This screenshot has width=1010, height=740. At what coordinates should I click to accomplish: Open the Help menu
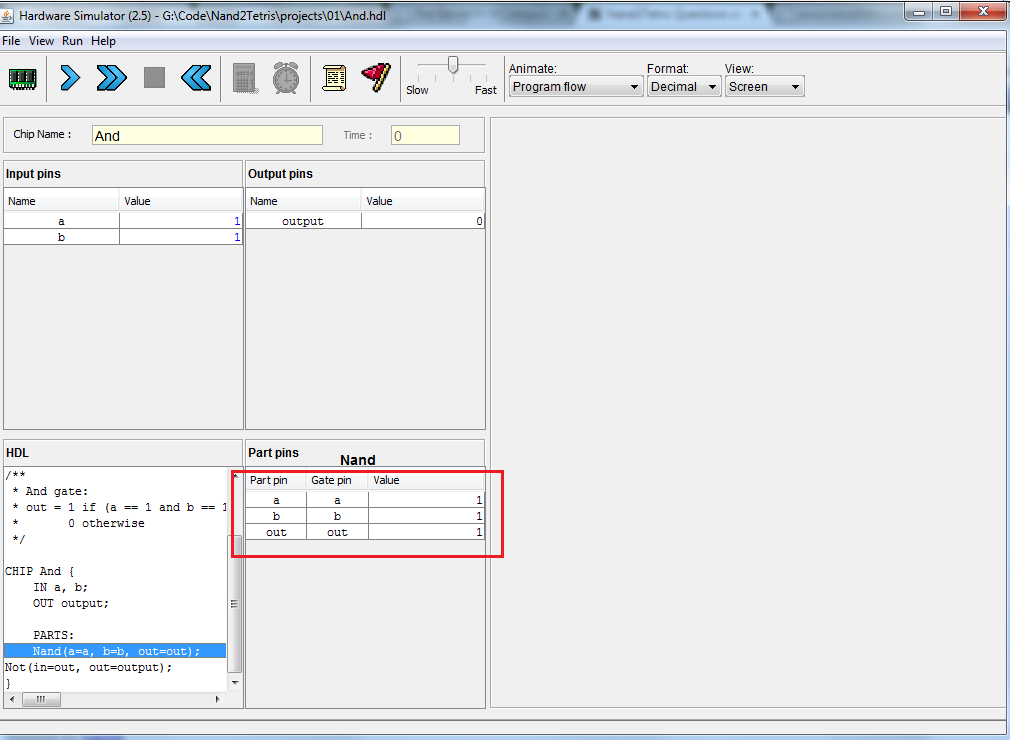click(x=103, y=41)
